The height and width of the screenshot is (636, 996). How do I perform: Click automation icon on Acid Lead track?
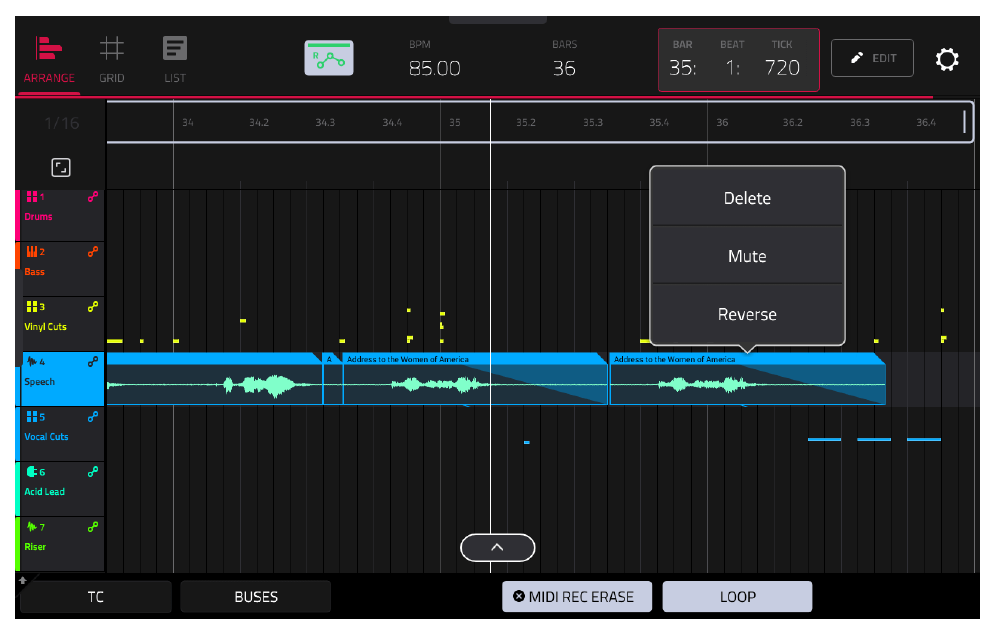[93, 472]
